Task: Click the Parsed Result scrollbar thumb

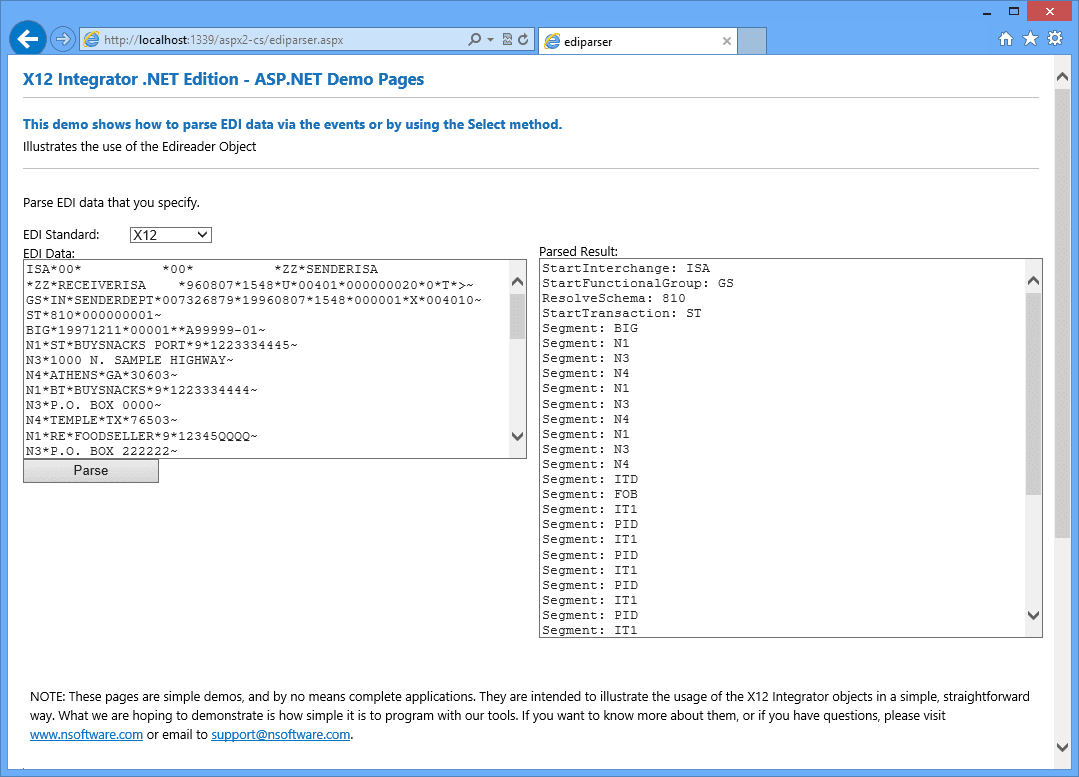Action: pos(1033,394)
